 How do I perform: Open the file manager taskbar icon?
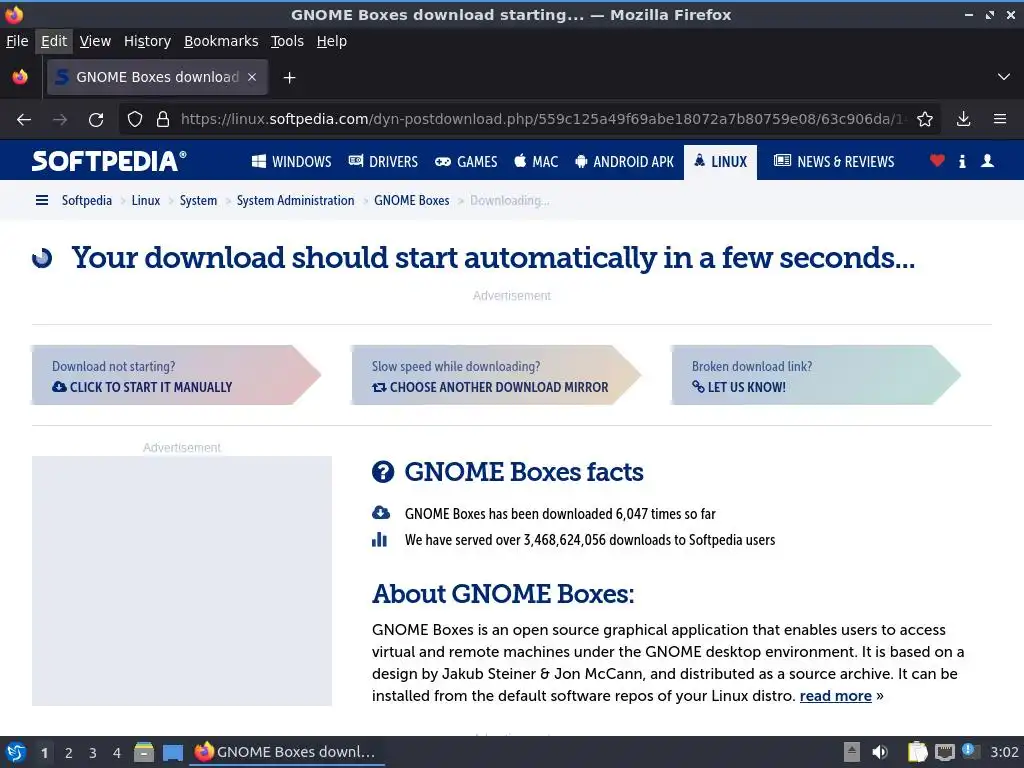coord(144,752)
